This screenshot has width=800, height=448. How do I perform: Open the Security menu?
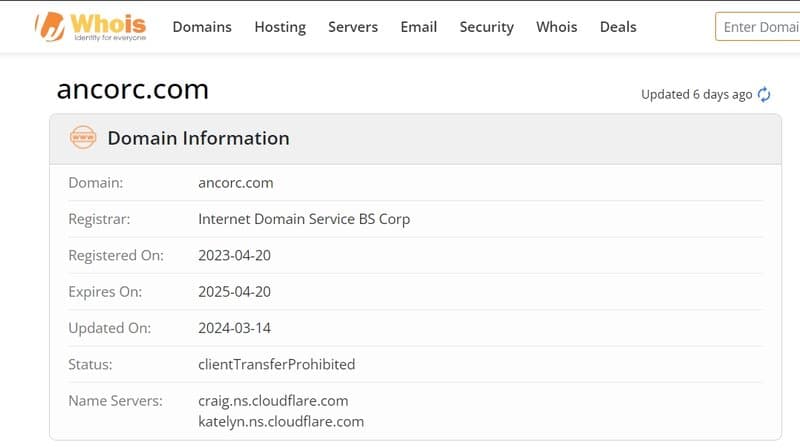tap(487, 27)
